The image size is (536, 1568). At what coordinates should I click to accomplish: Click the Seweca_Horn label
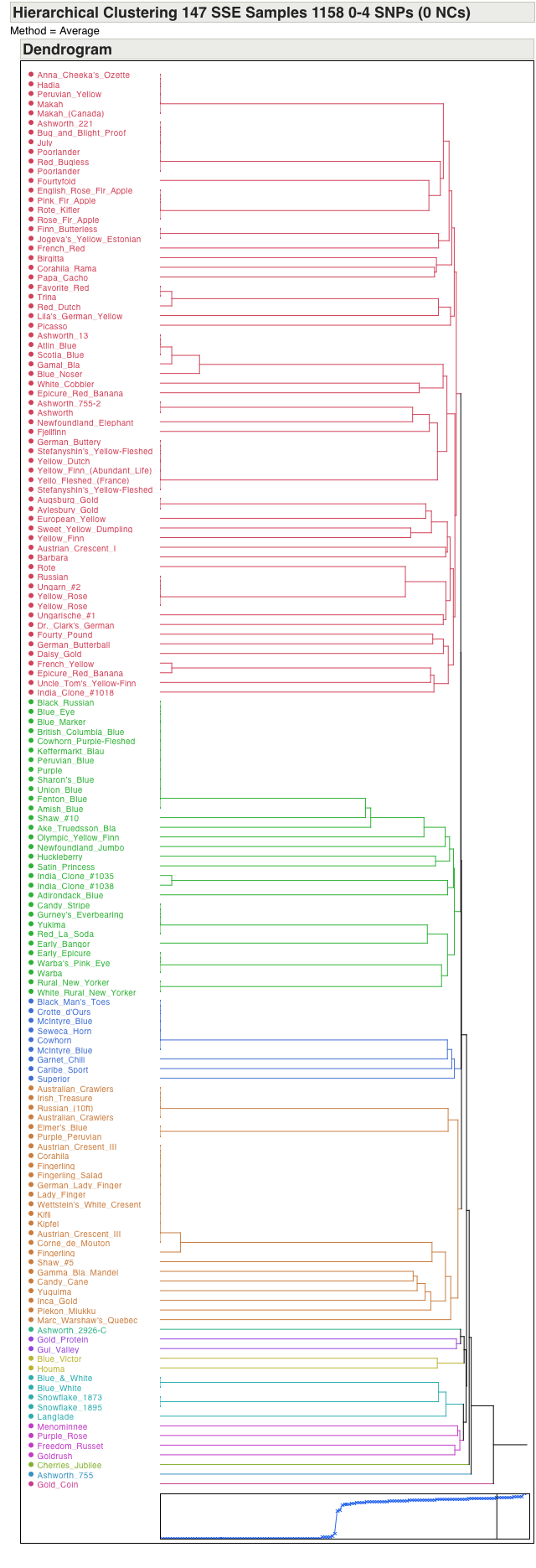pyautogui.click(x=64, y=1032)
